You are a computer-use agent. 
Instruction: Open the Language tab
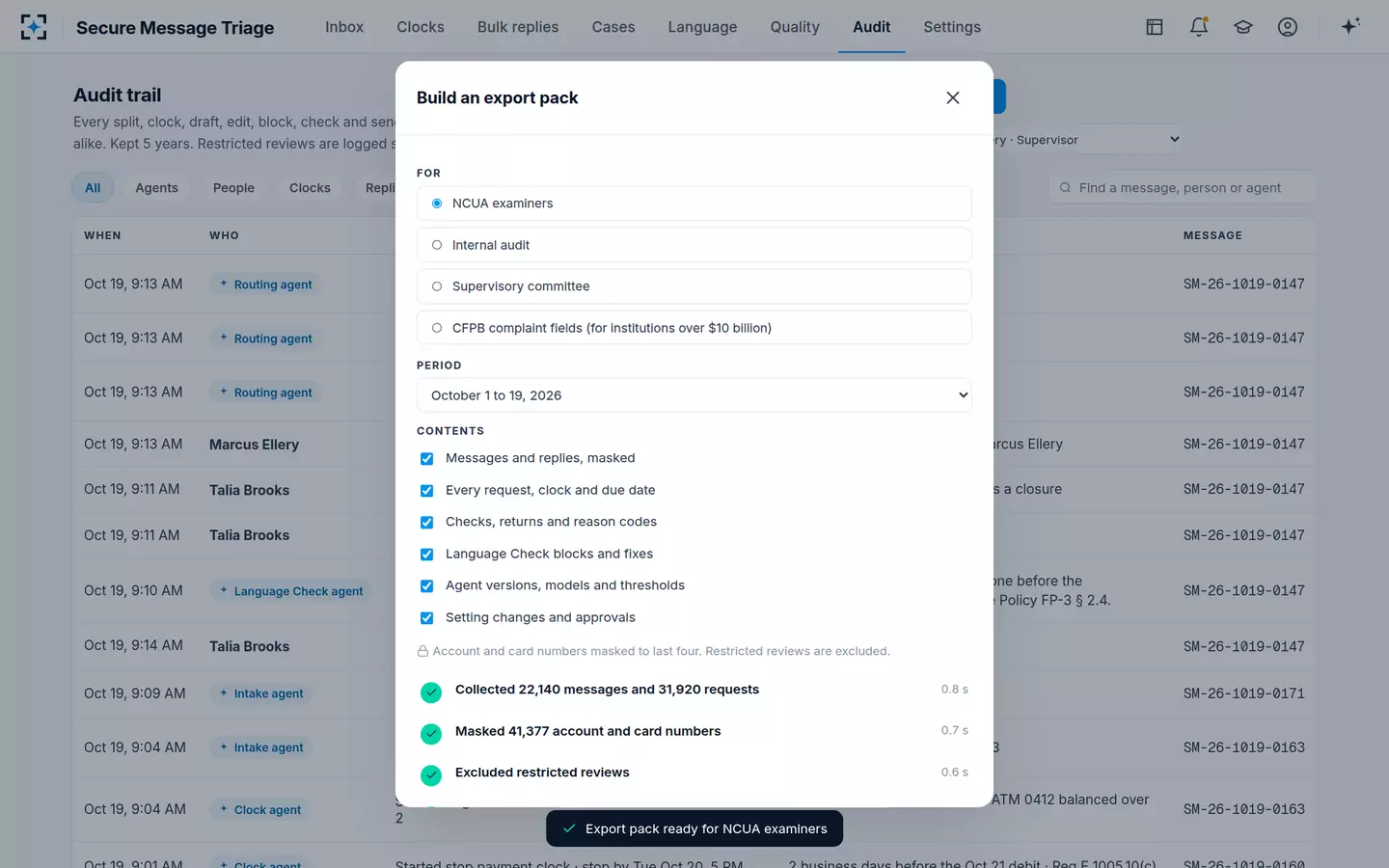[702, 27]
